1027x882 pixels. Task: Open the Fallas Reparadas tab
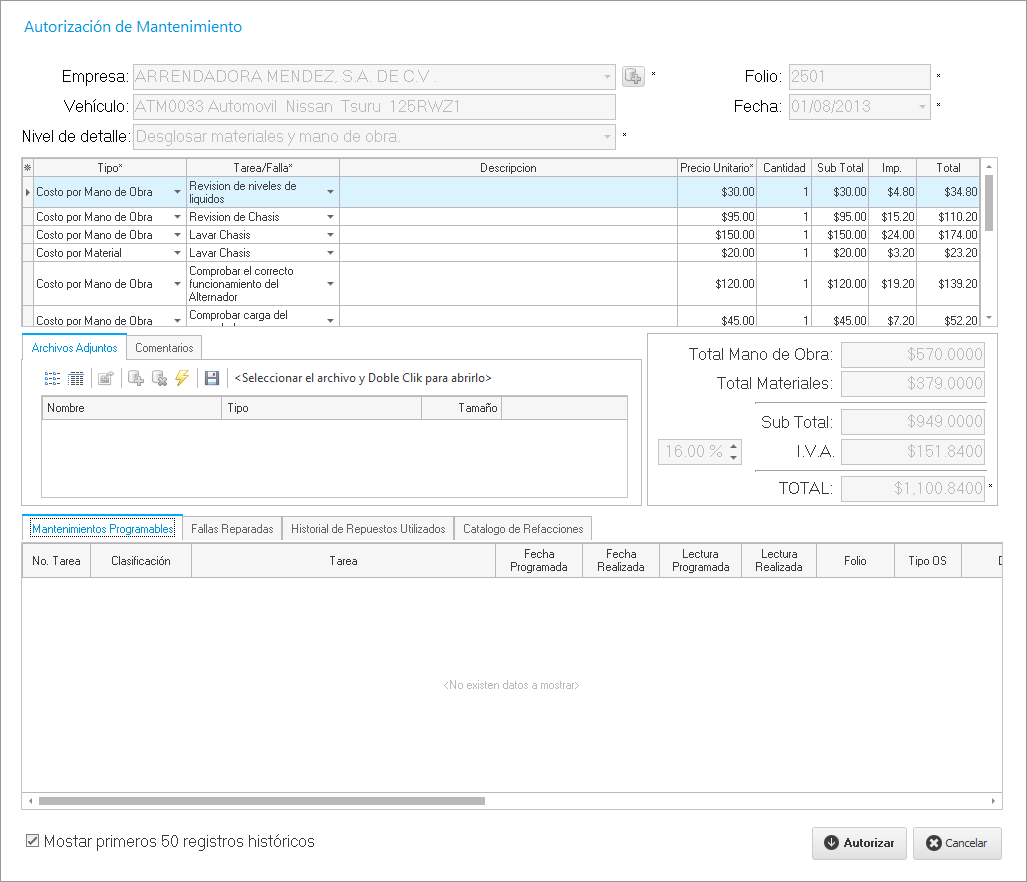(x=232, y=529)
